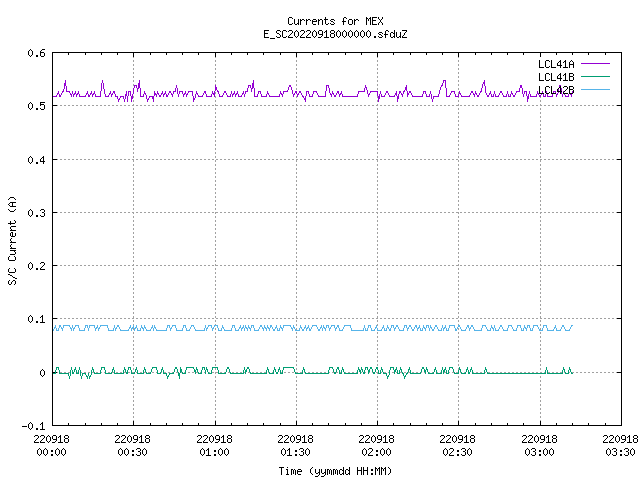Image resolution: width=640 pixels, height=480 pixels.
Task: Select the filename E_SC20220918000000.sfduZ subtitle
Action: click(x=335, y=34)
